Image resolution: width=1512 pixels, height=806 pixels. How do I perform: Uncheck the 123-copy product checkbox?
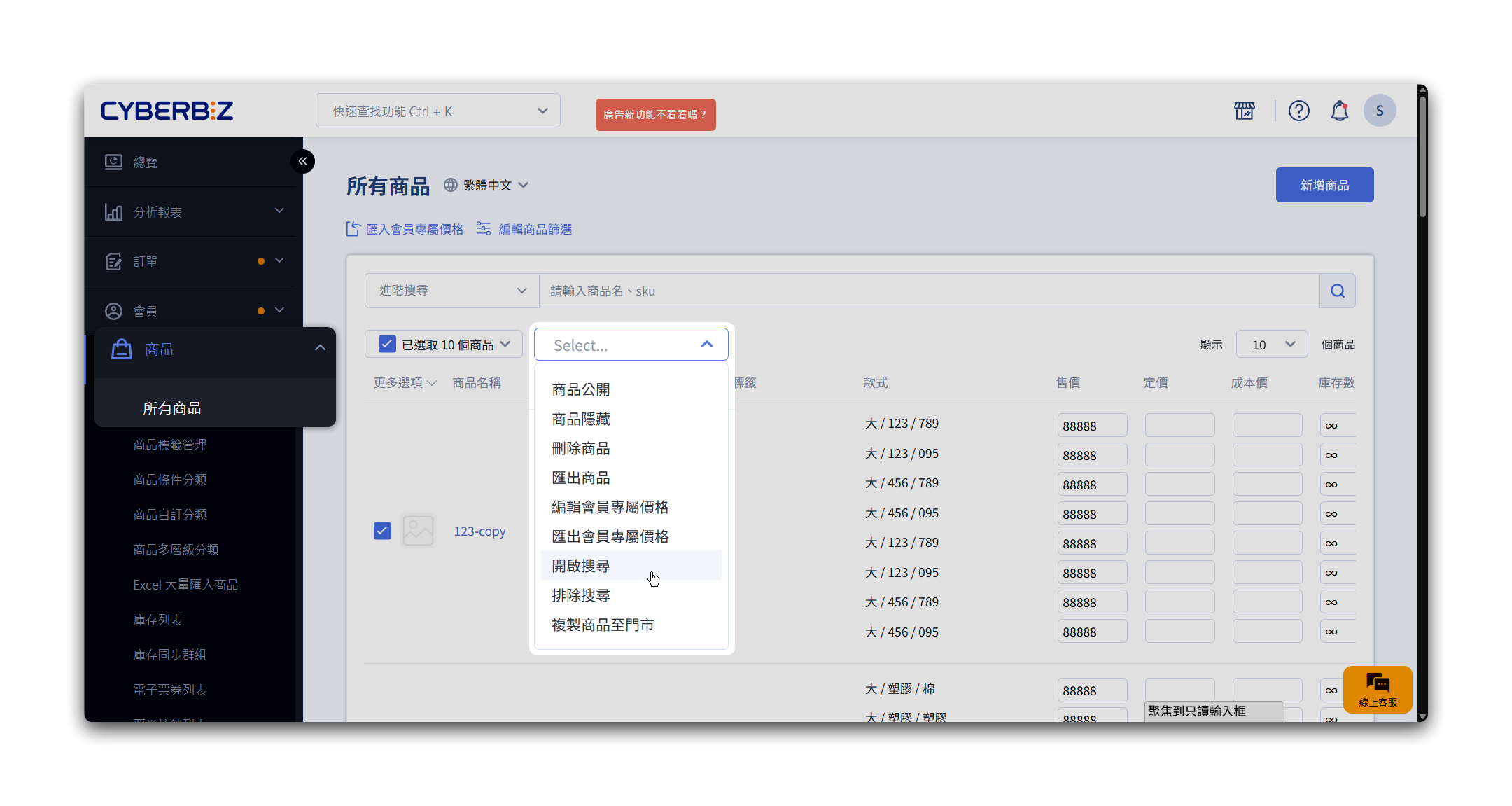[x=382, y=531]
